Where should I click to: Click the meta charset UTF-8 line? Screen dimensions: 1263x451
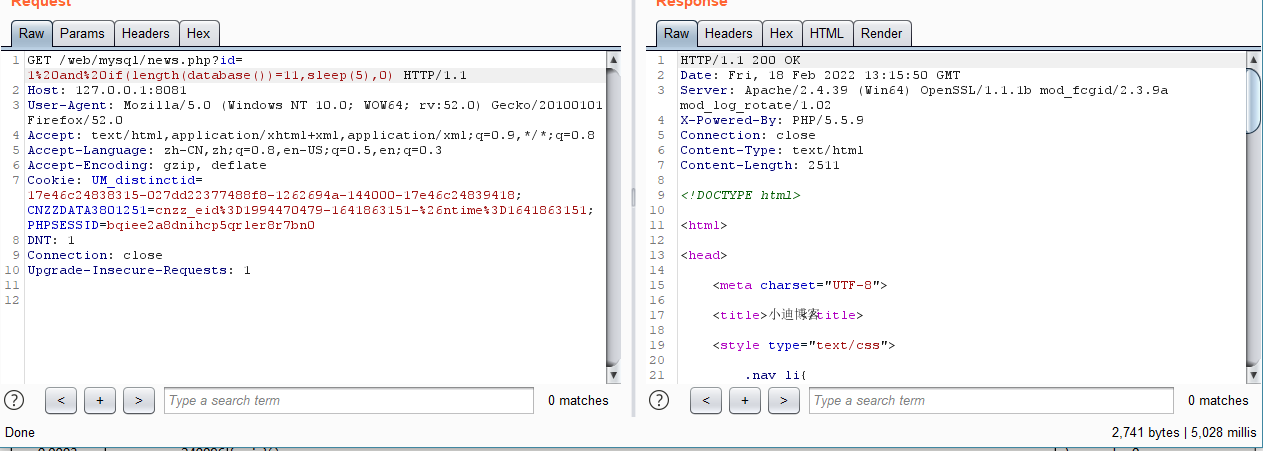pos(800,285)
